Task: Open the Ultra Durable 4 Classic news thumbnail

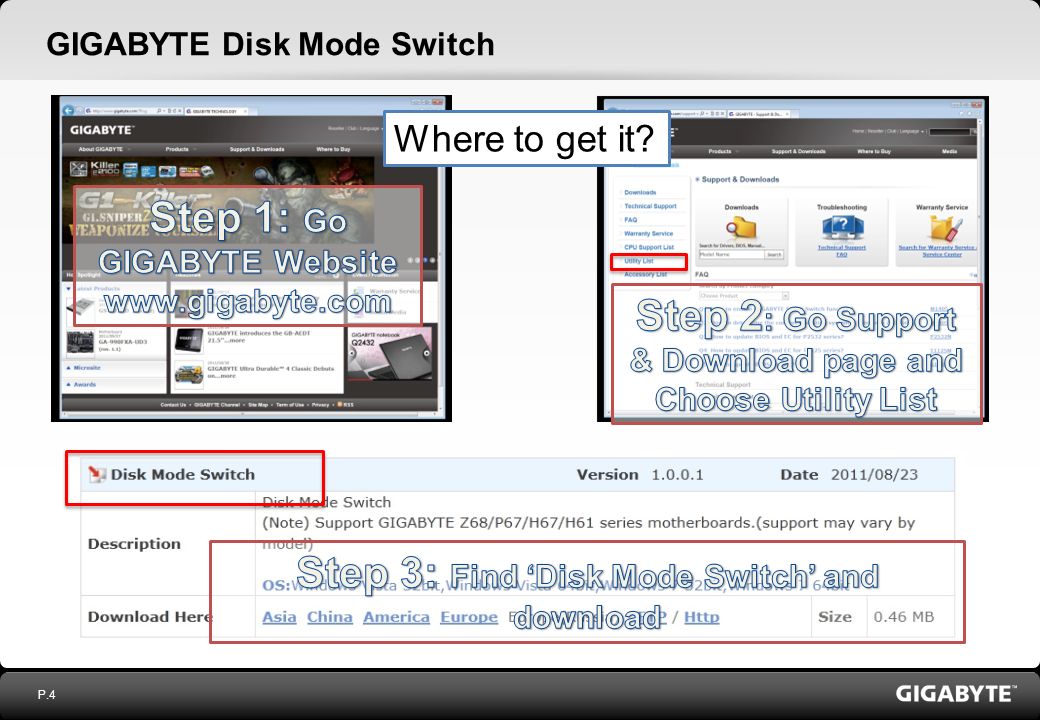Action: point(188,375)
